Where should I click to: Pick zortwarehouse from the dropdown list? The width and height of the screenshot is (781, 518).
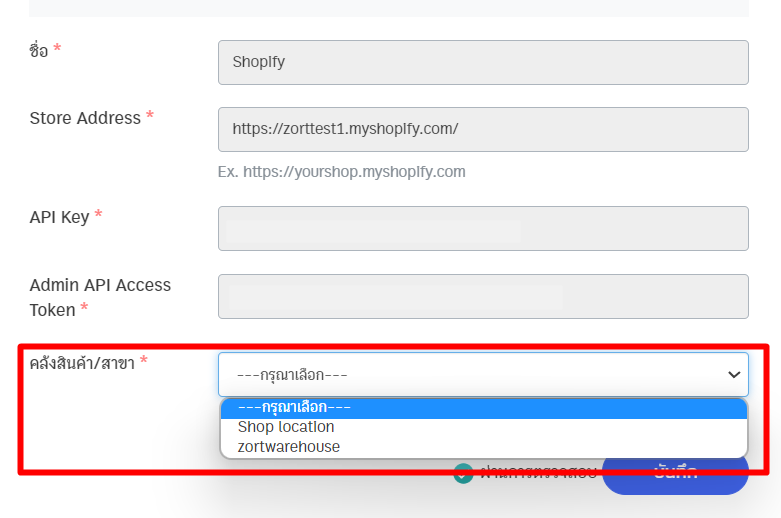click(289, 447)
